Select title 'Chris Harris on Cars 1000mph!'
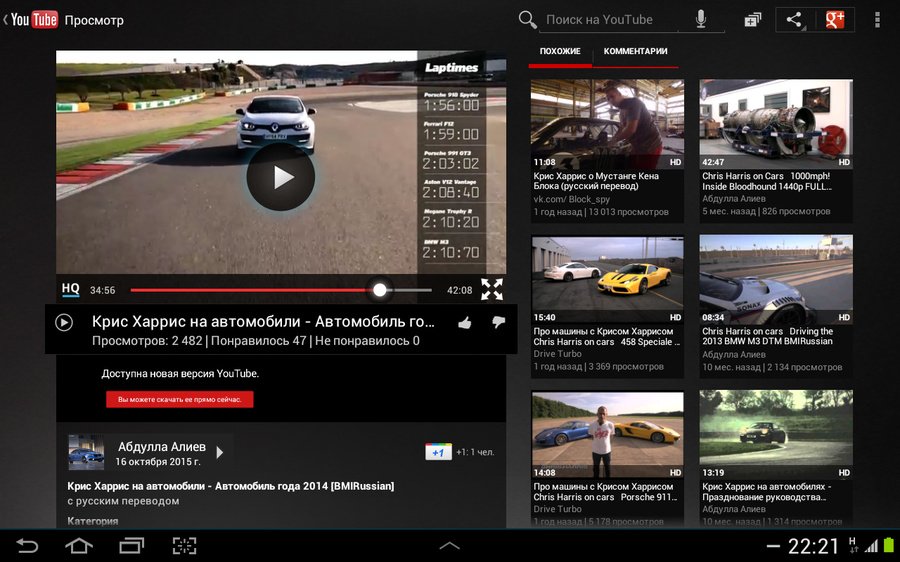This screenshot has width=900, height=562. pos(767,181)
